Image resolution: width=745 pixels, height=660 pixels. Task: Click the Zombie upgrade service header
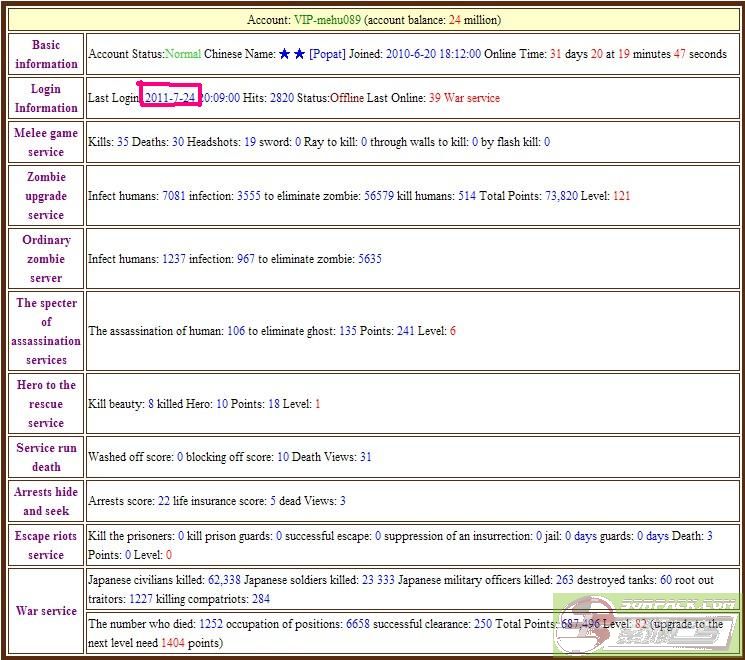point(46,196)
